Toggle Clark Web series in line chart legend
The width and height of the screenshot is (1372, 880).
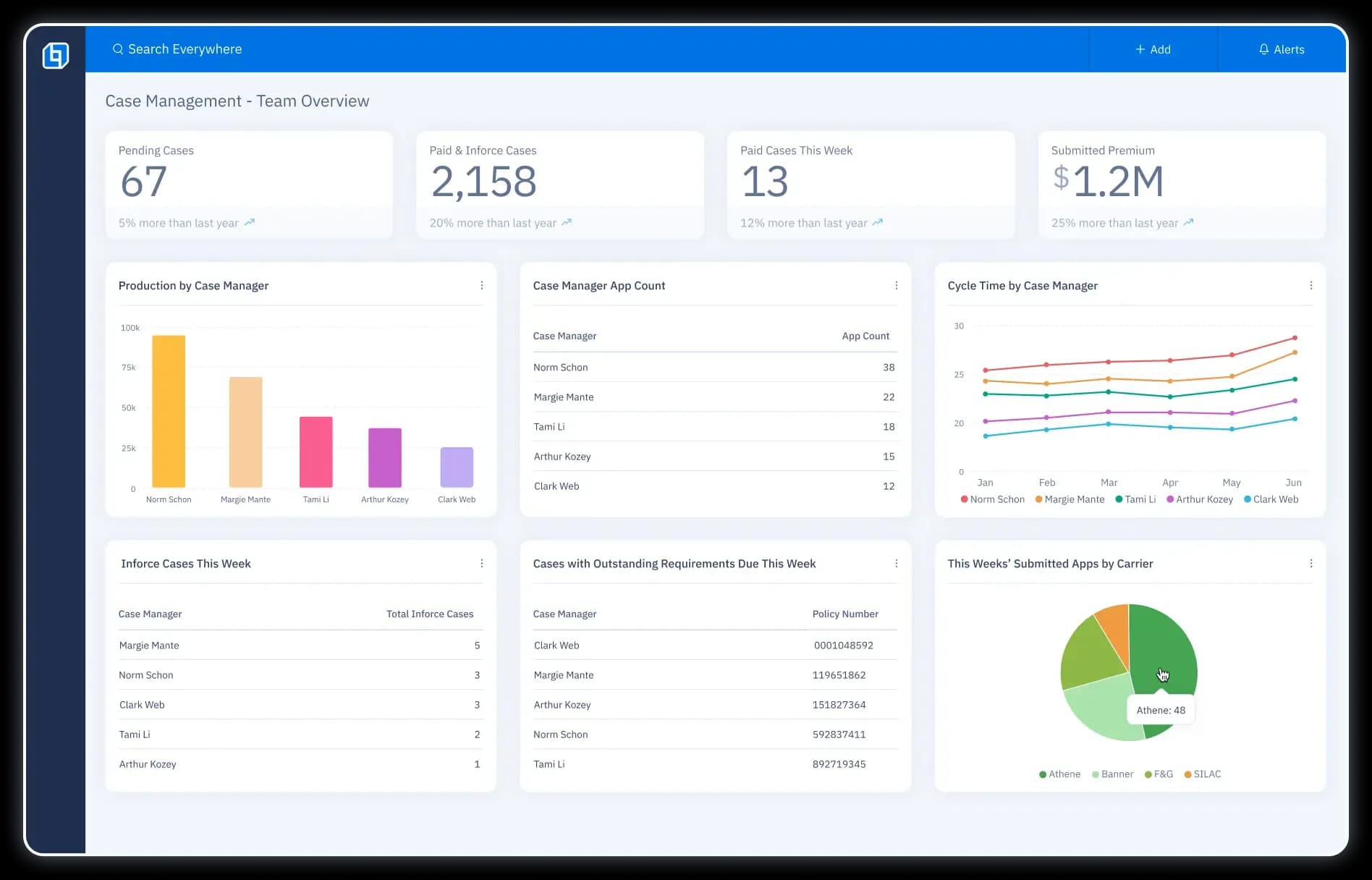click(1271, 499)
